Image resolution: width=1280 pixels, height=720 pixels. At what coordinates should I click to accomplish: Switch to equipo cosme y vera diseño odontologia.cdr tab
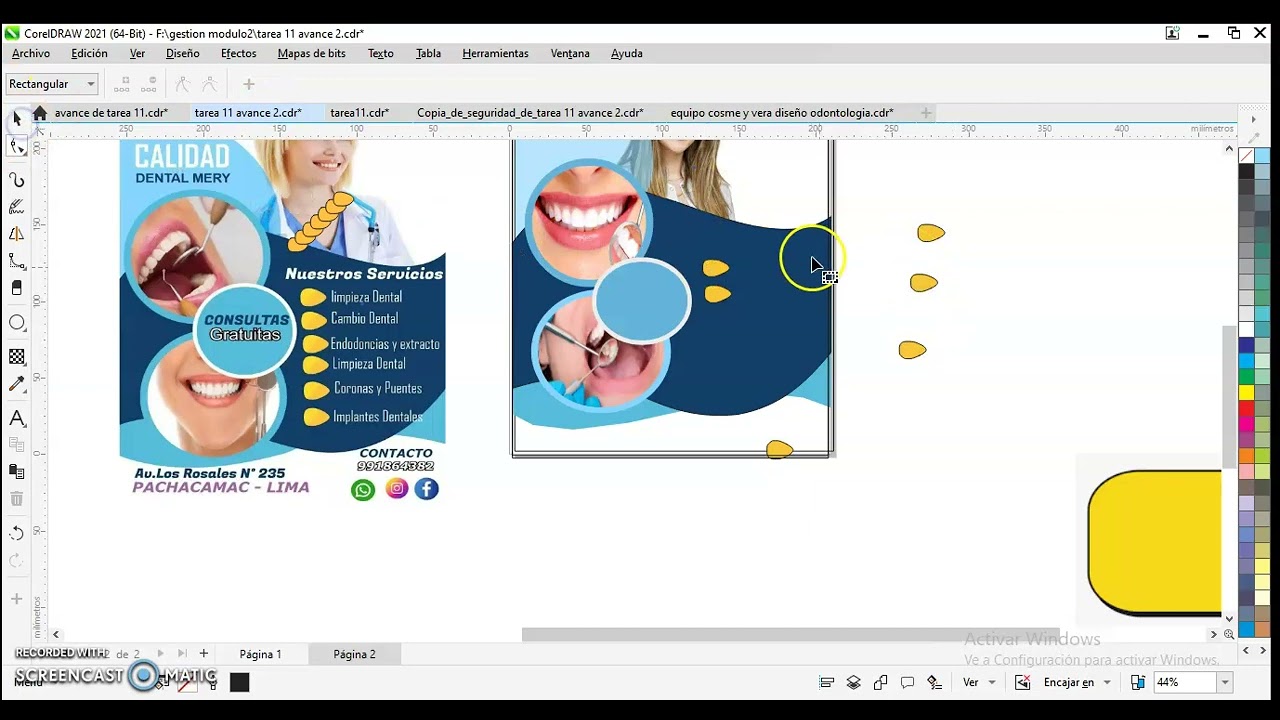click(782, 113)
